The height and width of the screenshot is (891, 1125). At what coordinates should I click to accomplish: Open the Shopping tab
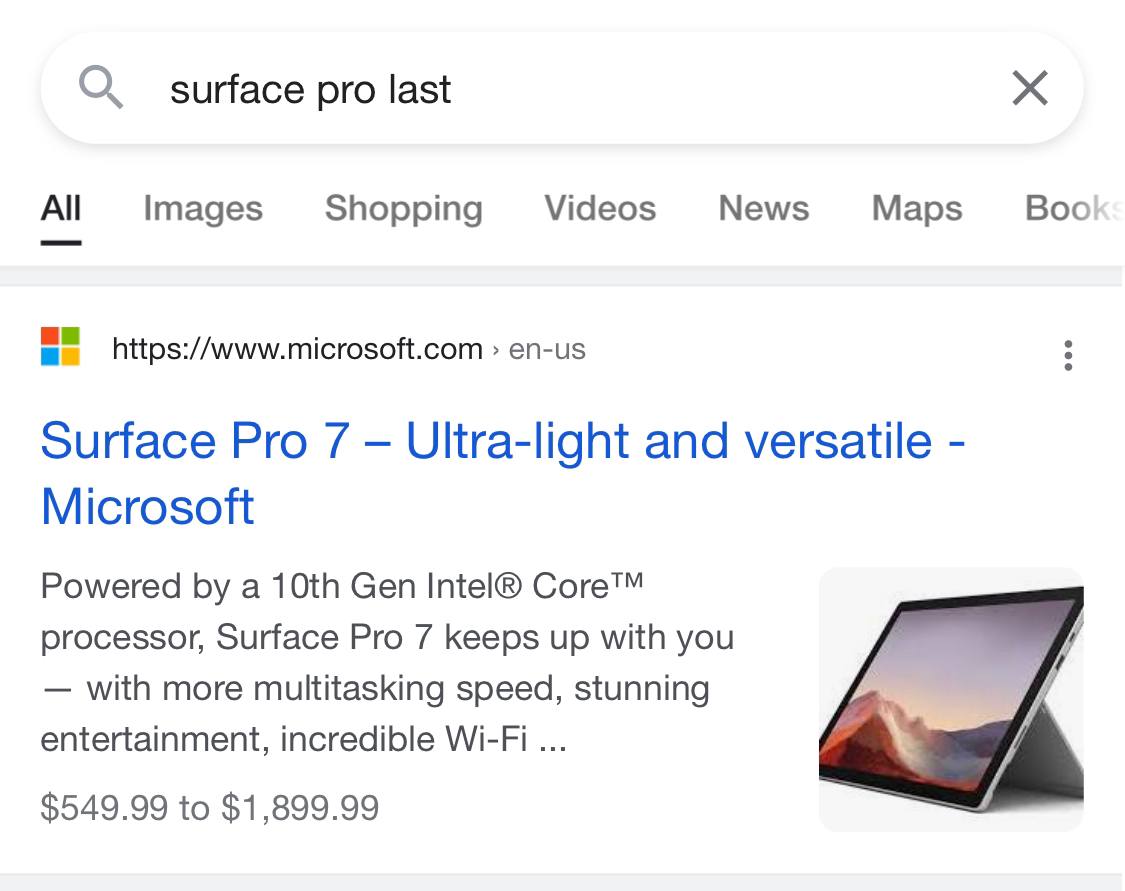click(403, 208)
